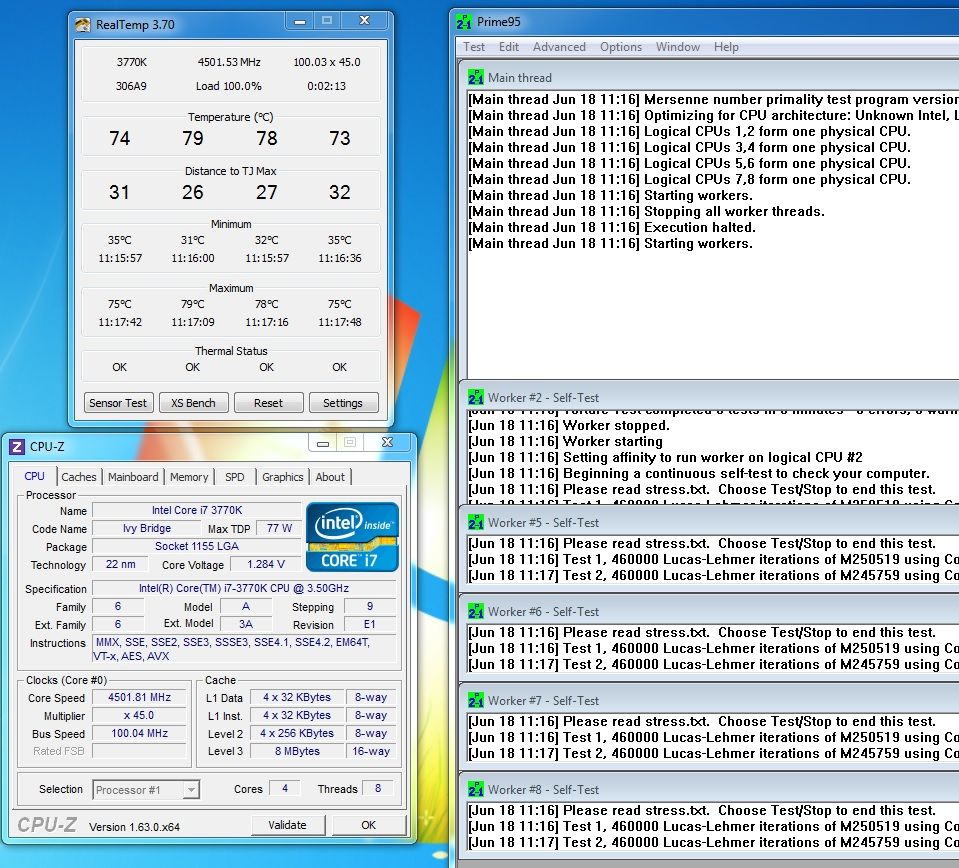
Task: Switch to the SPD tab in CPU-Z
Action: 234,477
